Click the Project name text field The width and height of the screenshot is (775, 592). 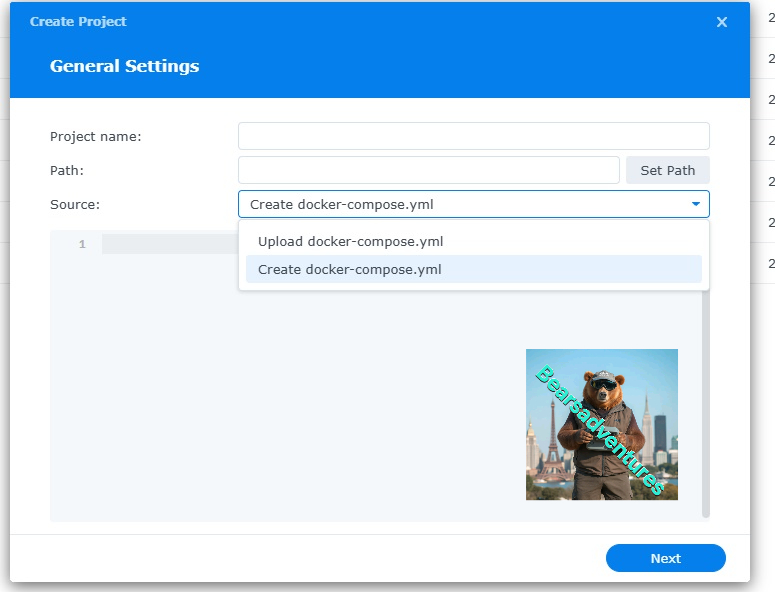(473, 136)
